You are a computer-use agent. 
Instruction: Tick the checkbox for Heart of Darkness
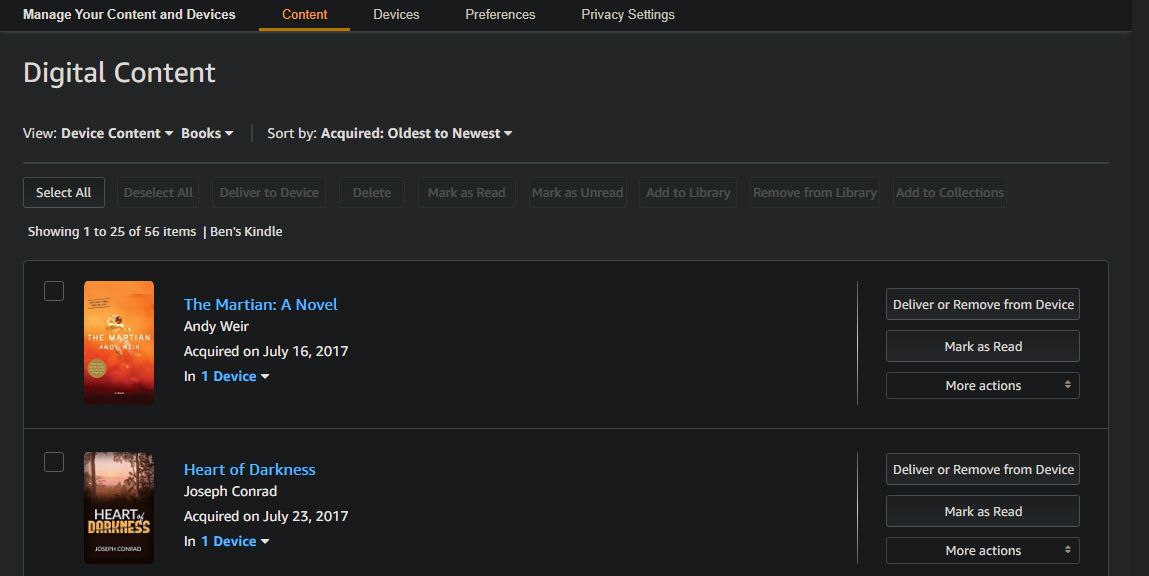pos(53,462)
